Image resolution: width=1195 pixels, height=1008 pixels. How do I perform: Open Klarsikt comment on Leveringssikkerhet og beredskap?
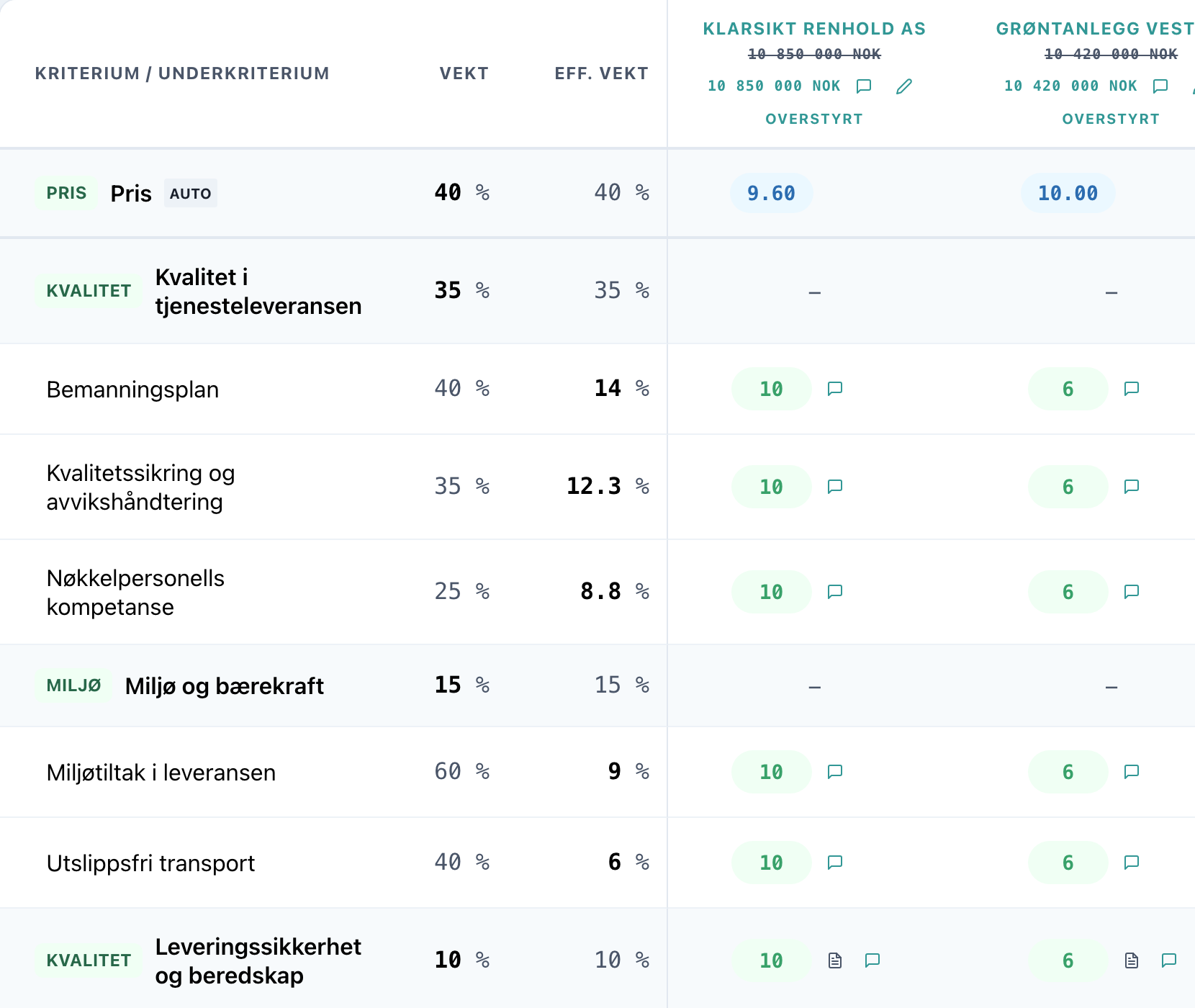click(x=872, y=960)
